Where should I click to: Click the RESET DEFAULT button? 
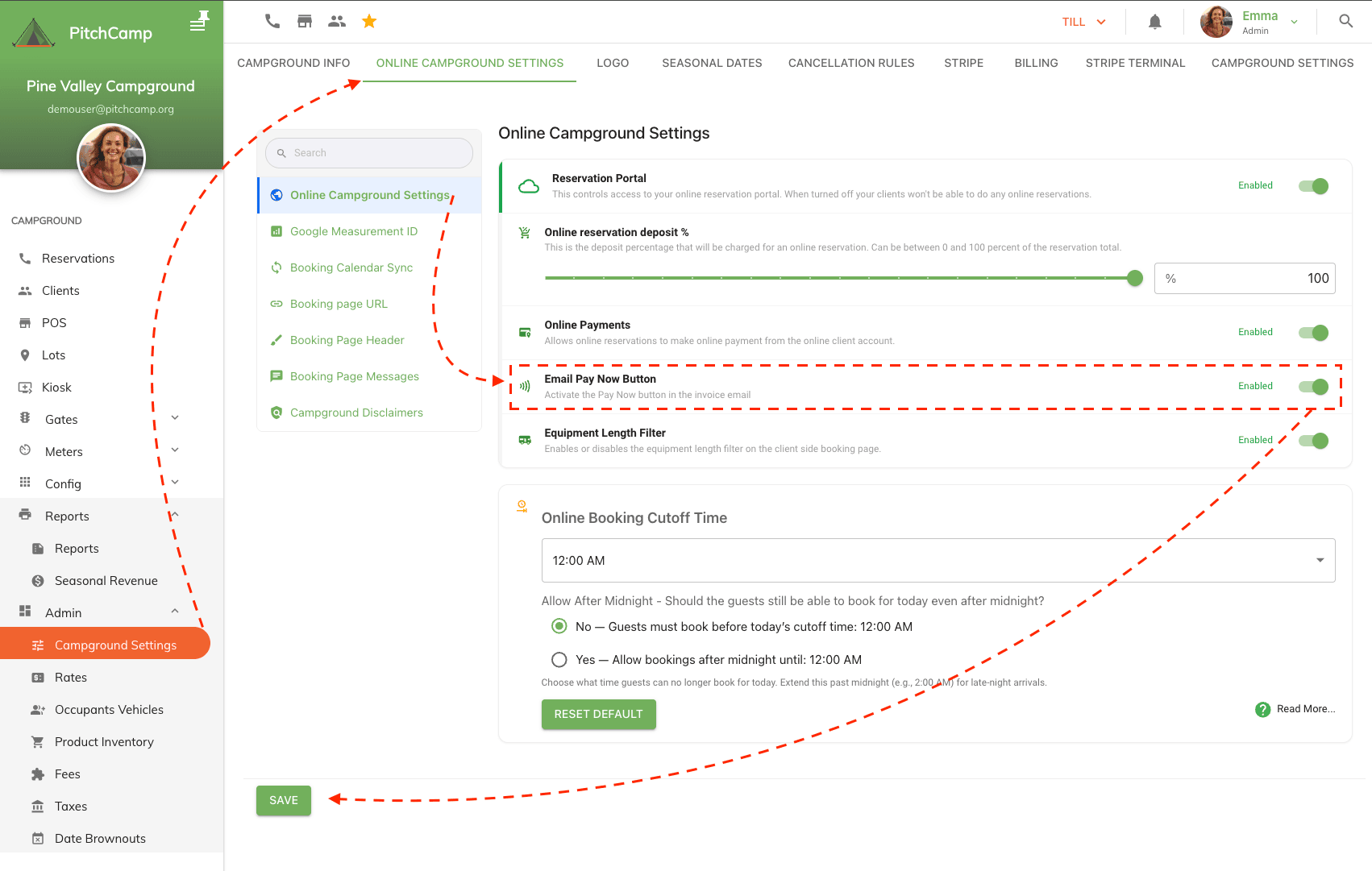click(x=598, y=714)
